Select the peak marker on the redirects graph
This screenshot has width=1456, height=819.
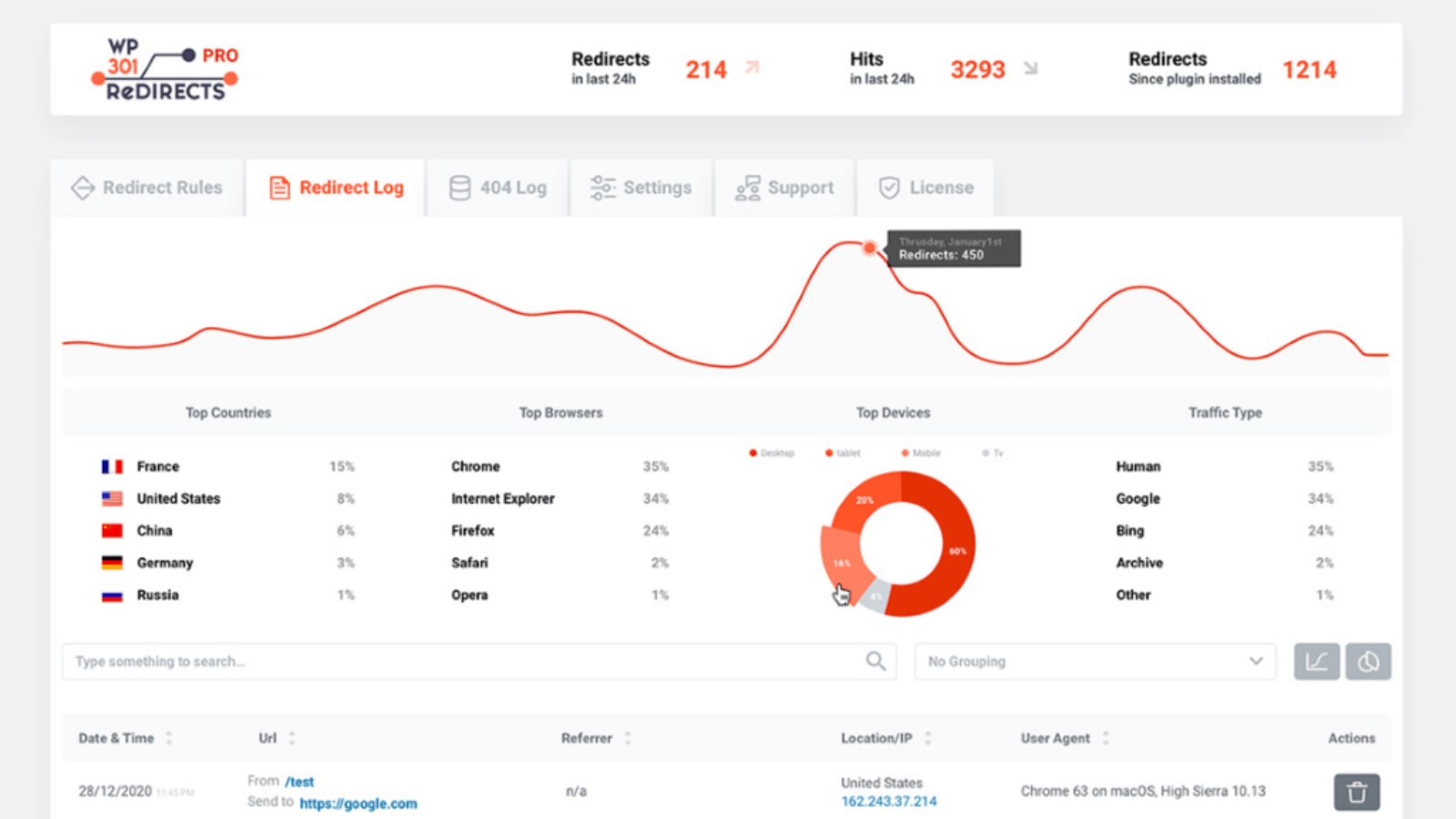pyautogui.click(x=869, y=248)
